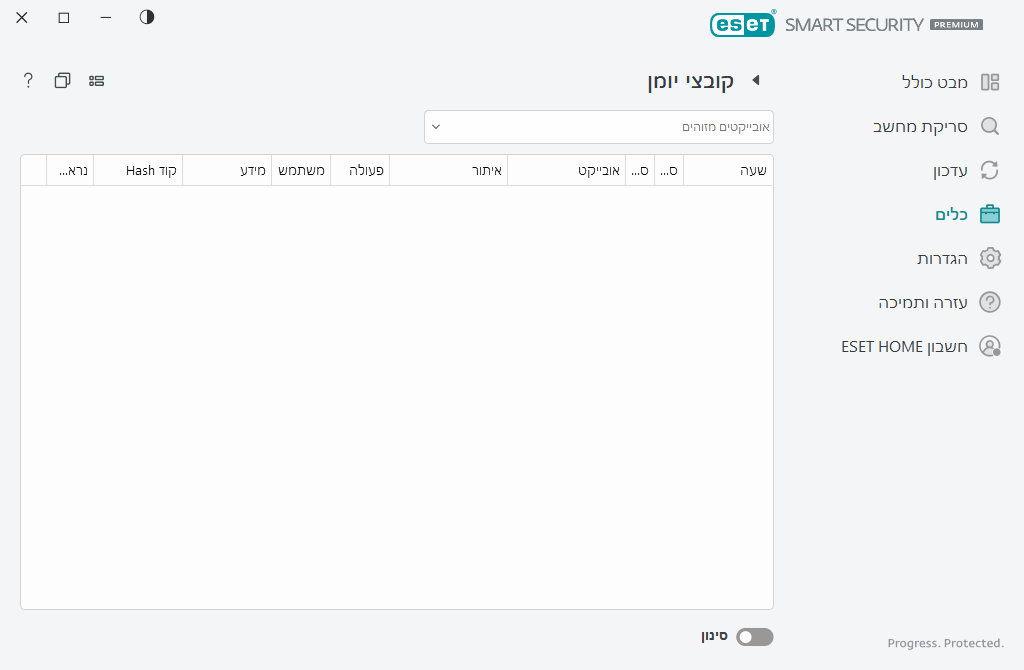Click the Action (פעולה) column header
1024x670 pixels.
(x=360, y=171)
